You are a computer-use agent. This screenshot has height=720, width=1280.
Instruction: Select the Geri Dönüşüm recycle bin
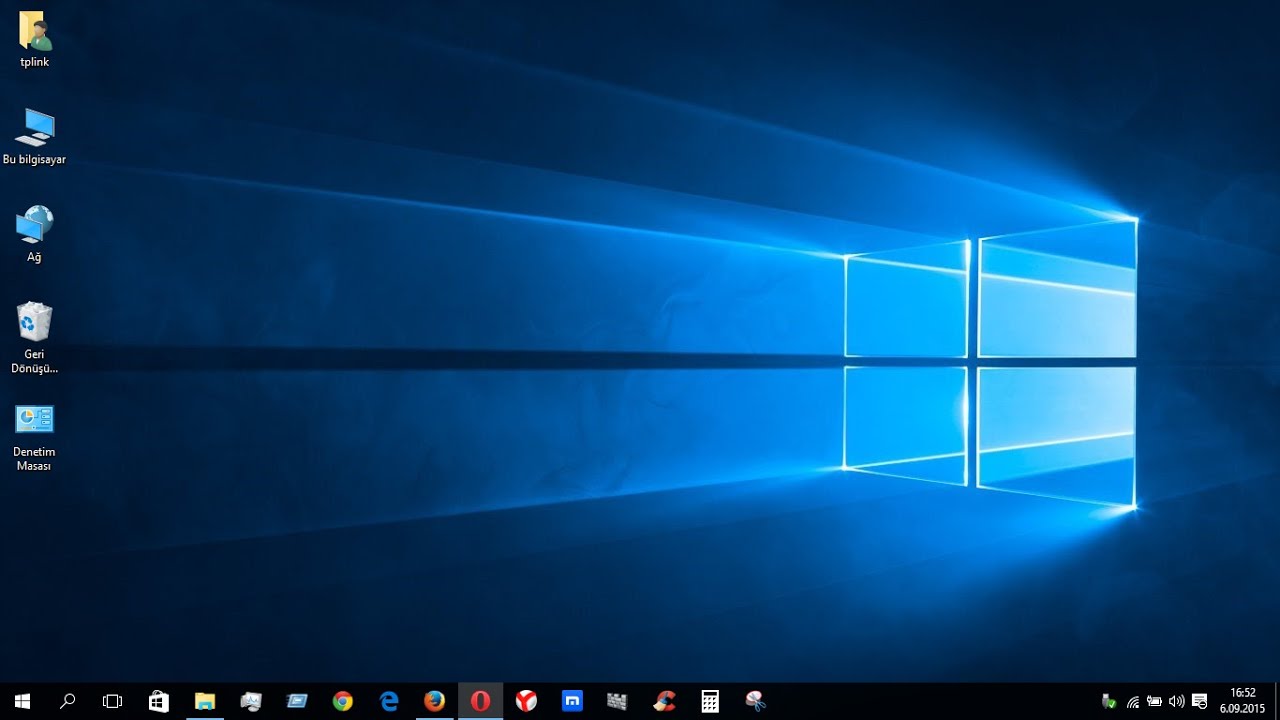click(34, 338)
